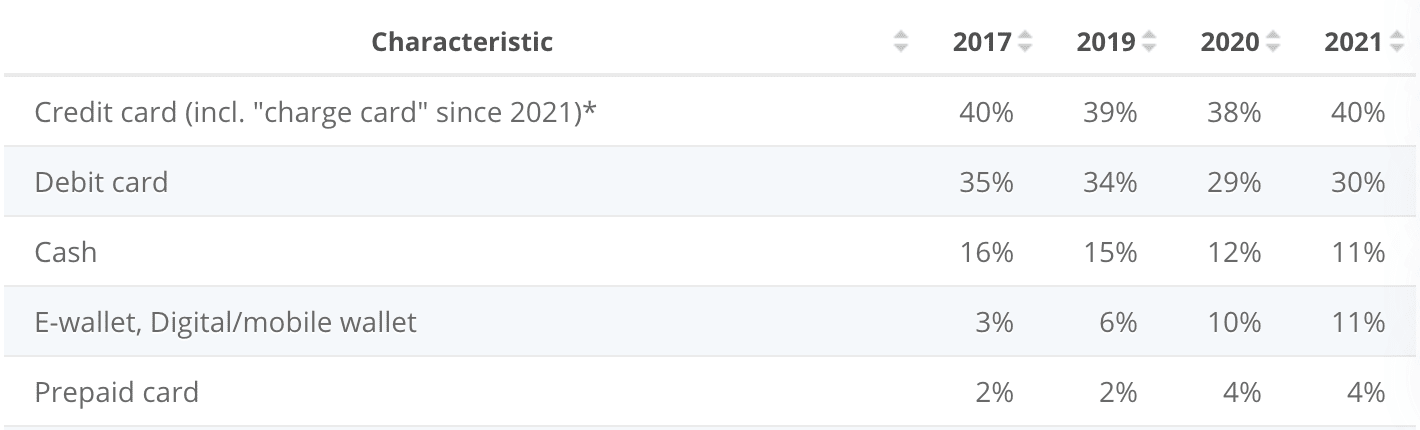Click Credit card's 2021 value of 40%
The width and height of the screenshot is (1420, 430).
1358,112
